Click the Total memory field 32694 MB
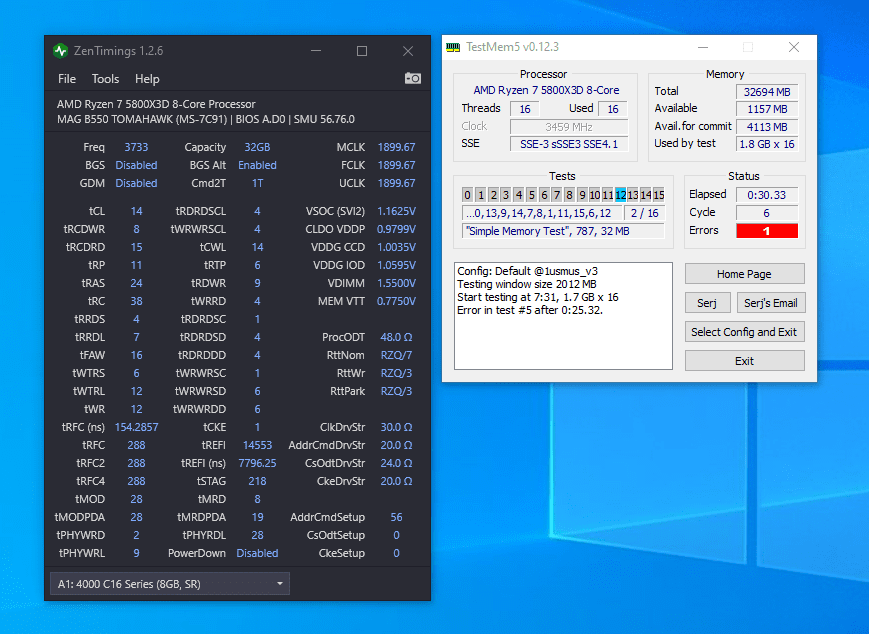This screenshot has height=634, width=869. point(767,92)
